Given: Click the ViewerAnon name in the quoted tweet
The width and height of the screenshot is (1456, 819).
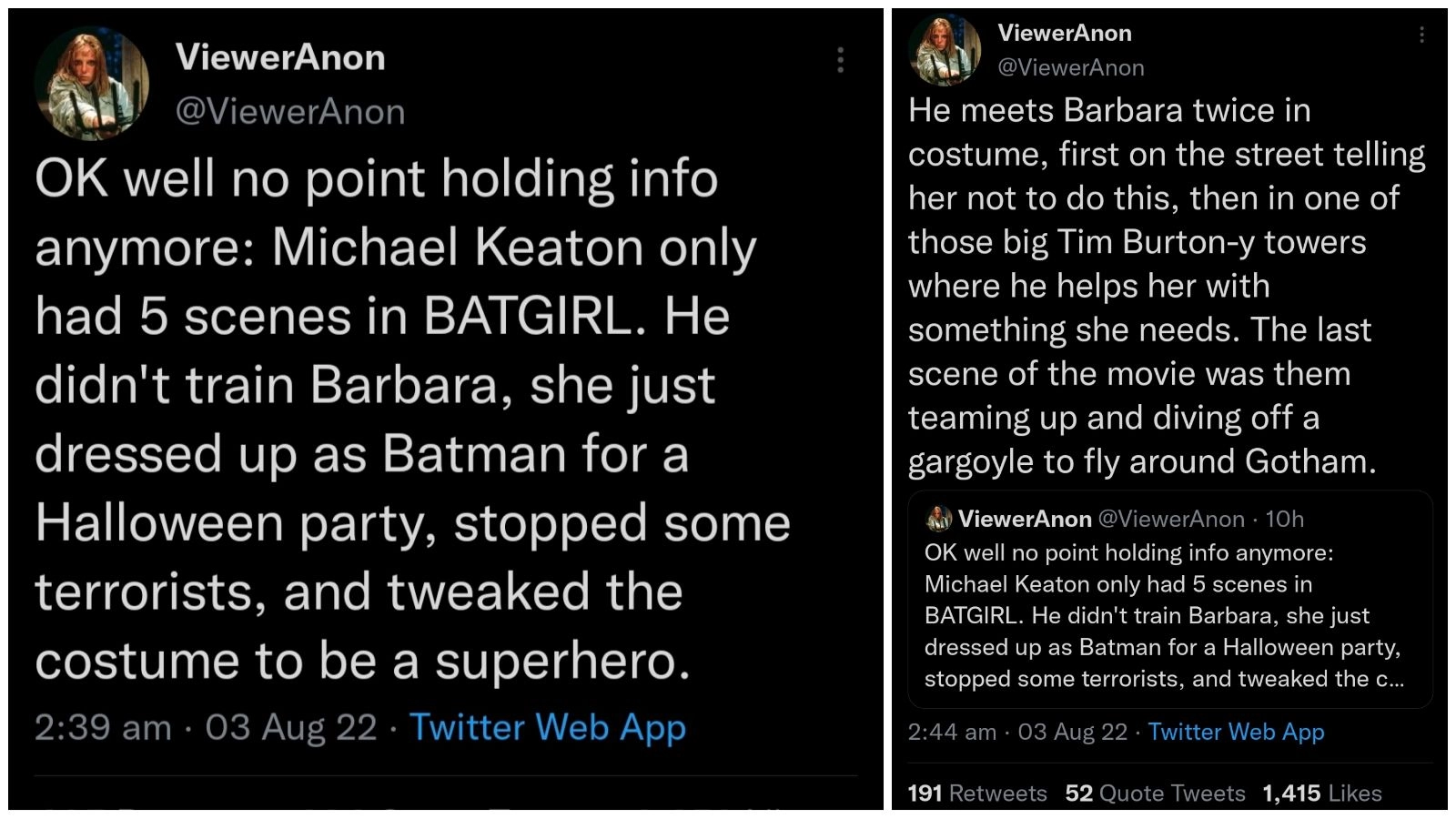Looking at the screenshot, I should [1024, 519].
